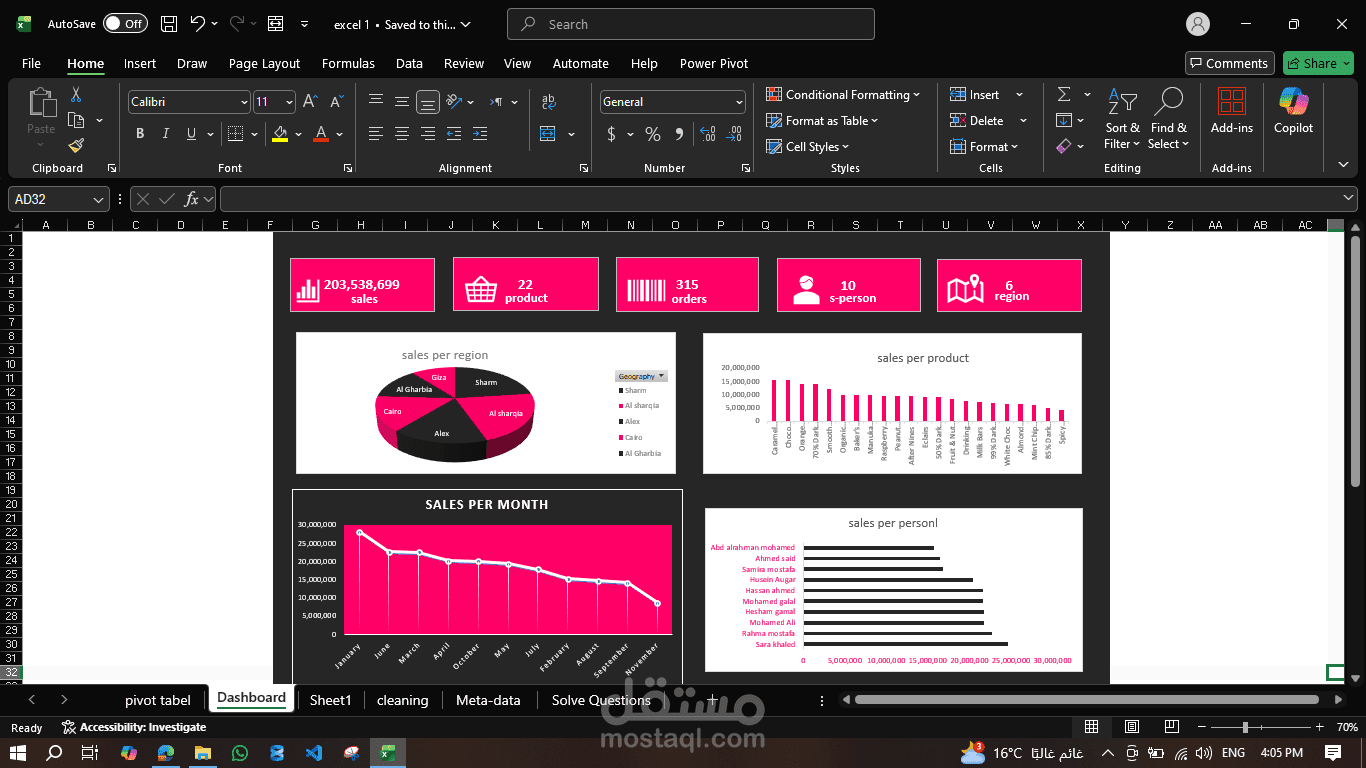
Task: Click the Cut scissors icon
Action: click(x=76, y=95)
